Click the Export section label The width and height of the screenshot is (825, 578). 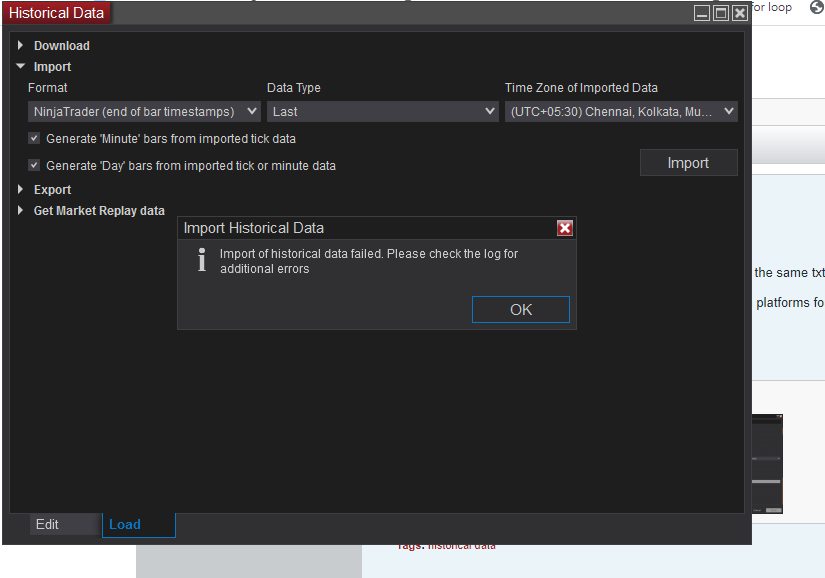52,190
